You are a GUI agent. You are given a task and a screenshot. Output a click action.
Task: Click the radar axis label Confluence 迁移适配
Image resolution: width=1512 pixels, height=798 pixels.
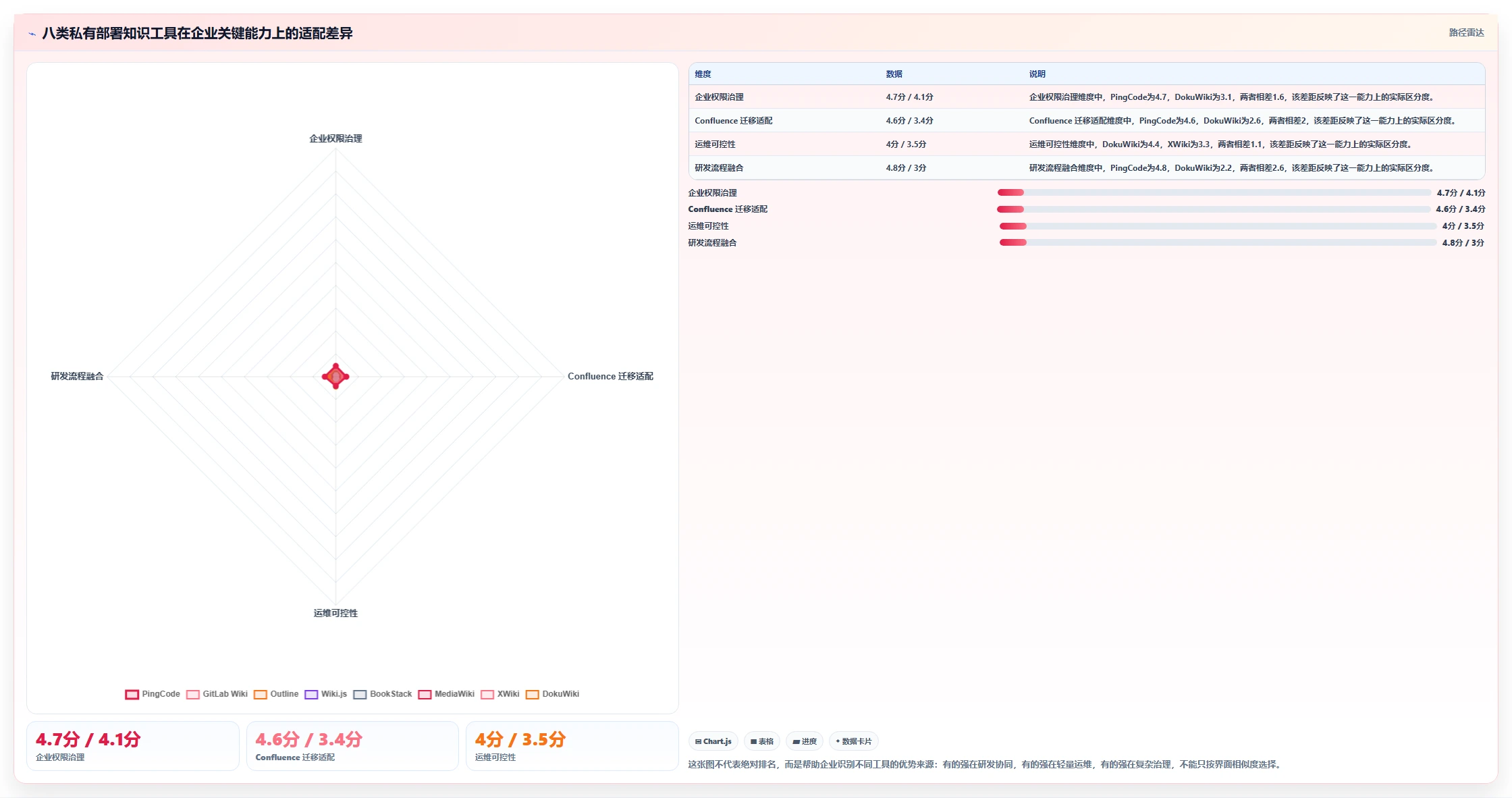click(610, 377)
